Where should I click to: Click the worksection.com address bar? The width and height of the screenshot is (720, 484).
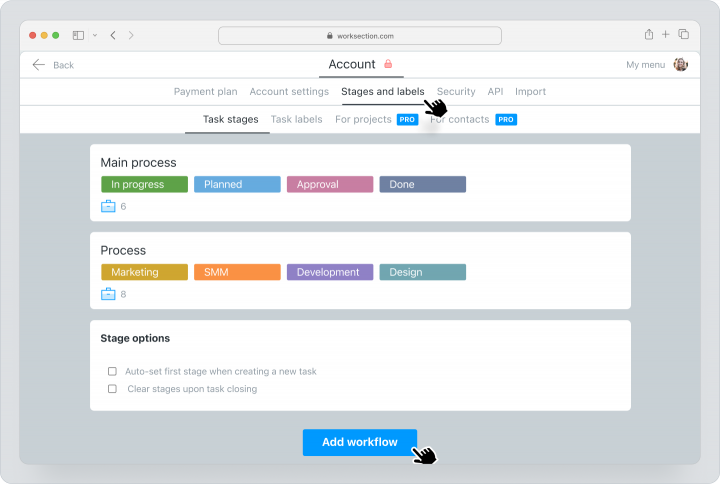tap(360, 36)
